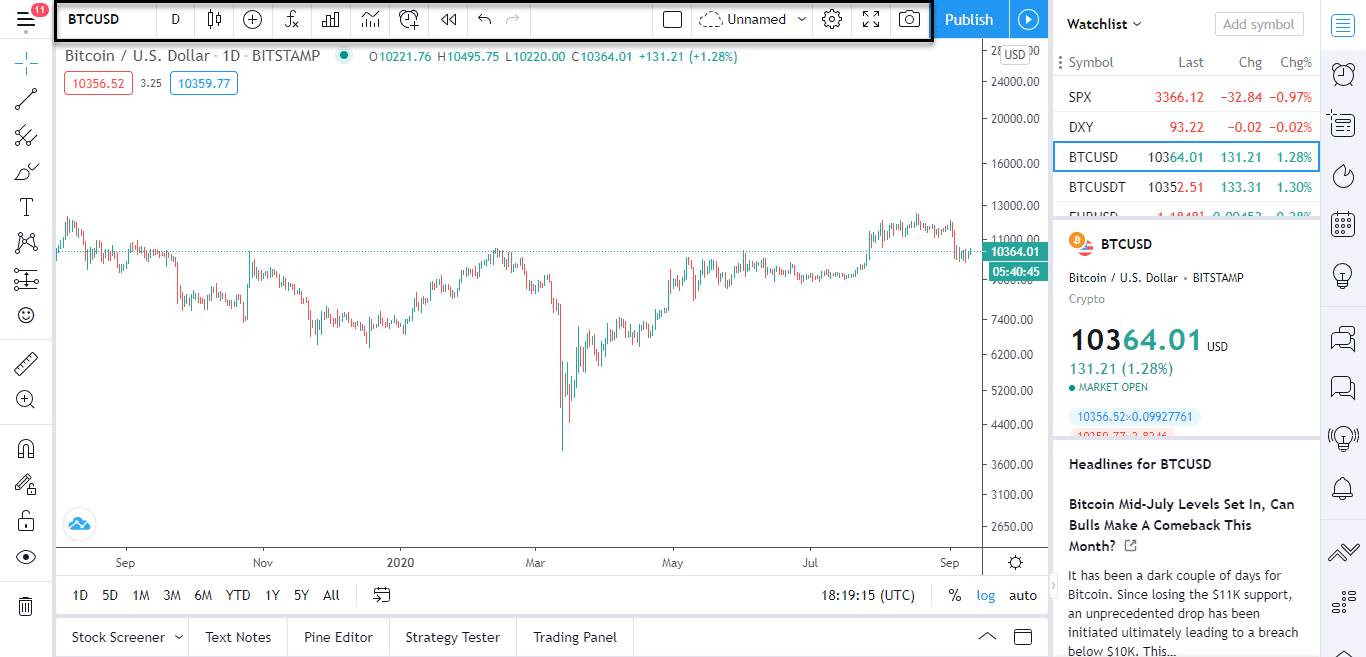Click the Publish button
This screenshot has width=1366, height=657.
pos(969,19)
